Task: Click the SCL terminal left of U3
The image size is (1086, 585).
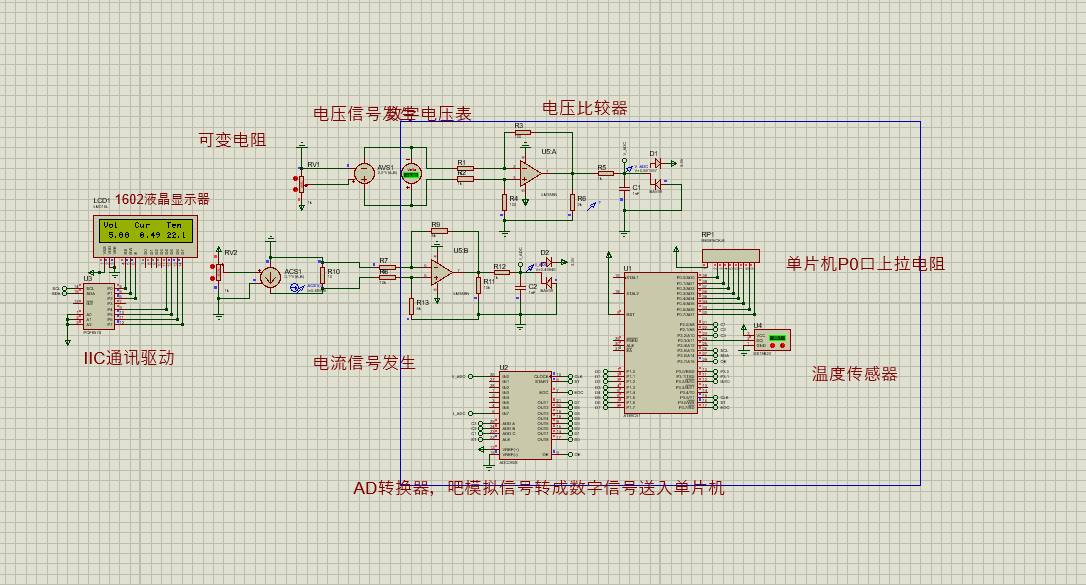Action: point(65,289)
